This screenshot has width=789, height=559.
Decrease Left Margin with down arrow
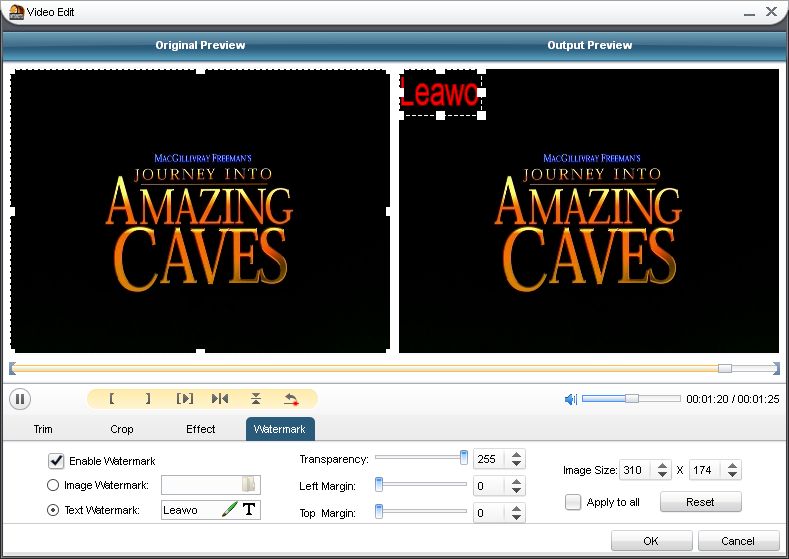tap(516, 491)
